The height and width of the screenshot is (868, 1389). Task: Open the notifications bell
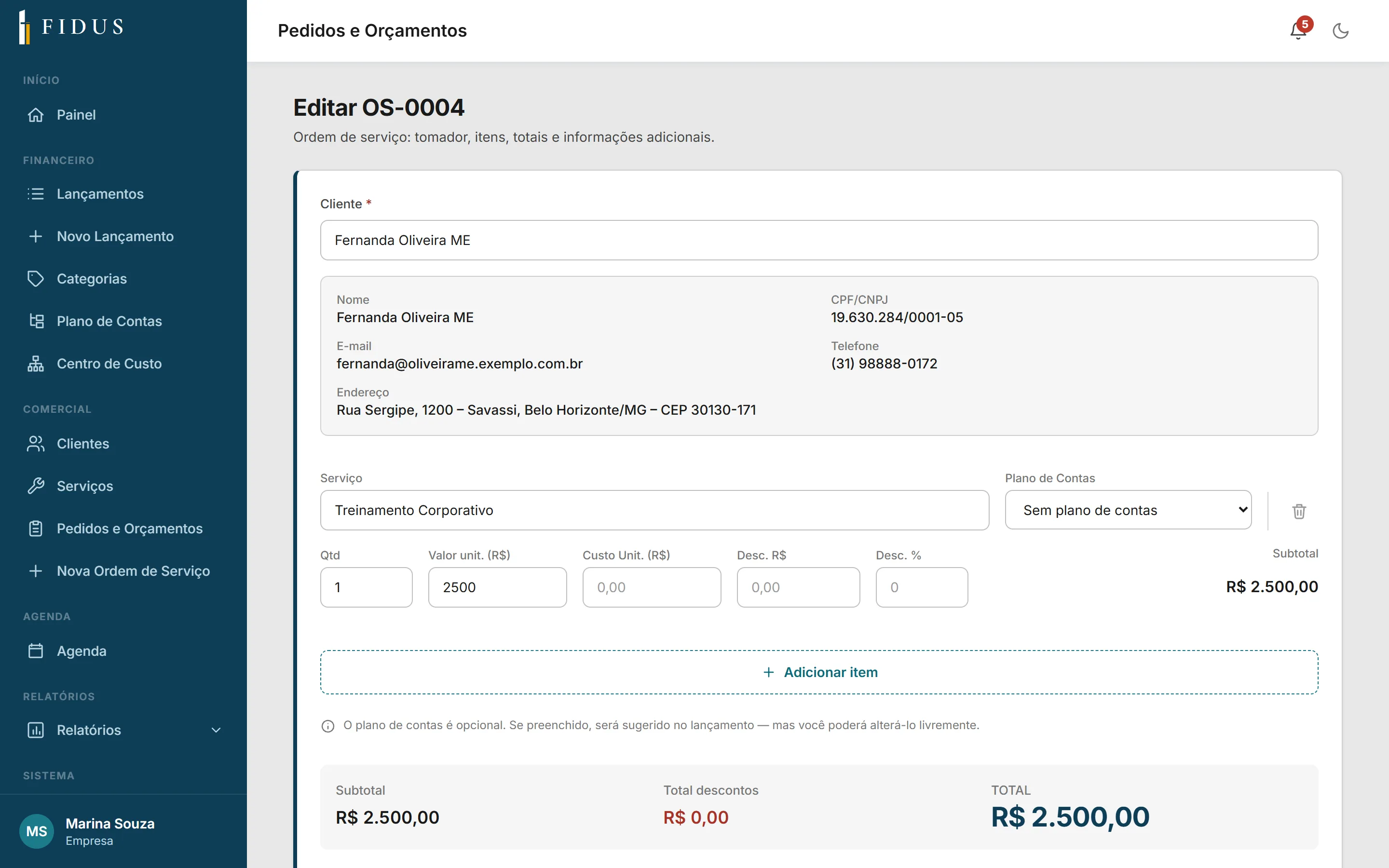1298,30
